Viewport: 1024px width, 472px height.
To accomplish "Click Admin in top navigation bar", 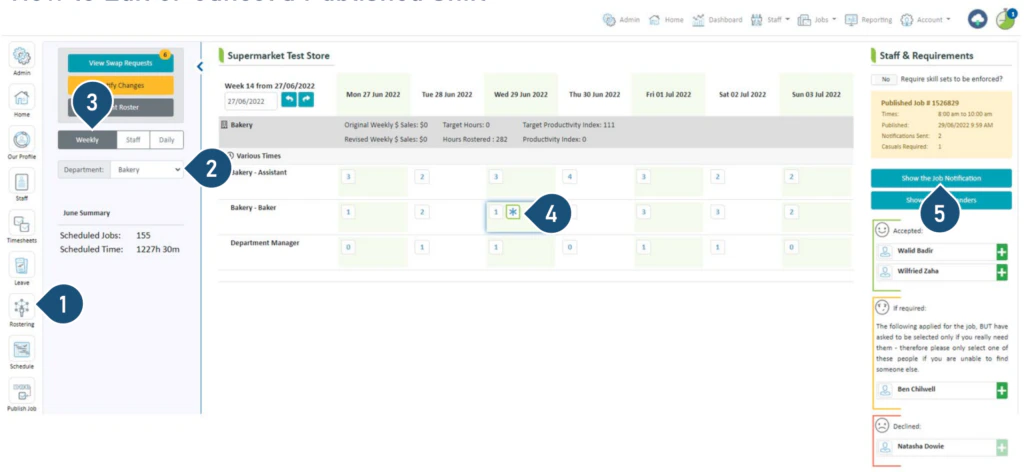I will click(621, 20).
